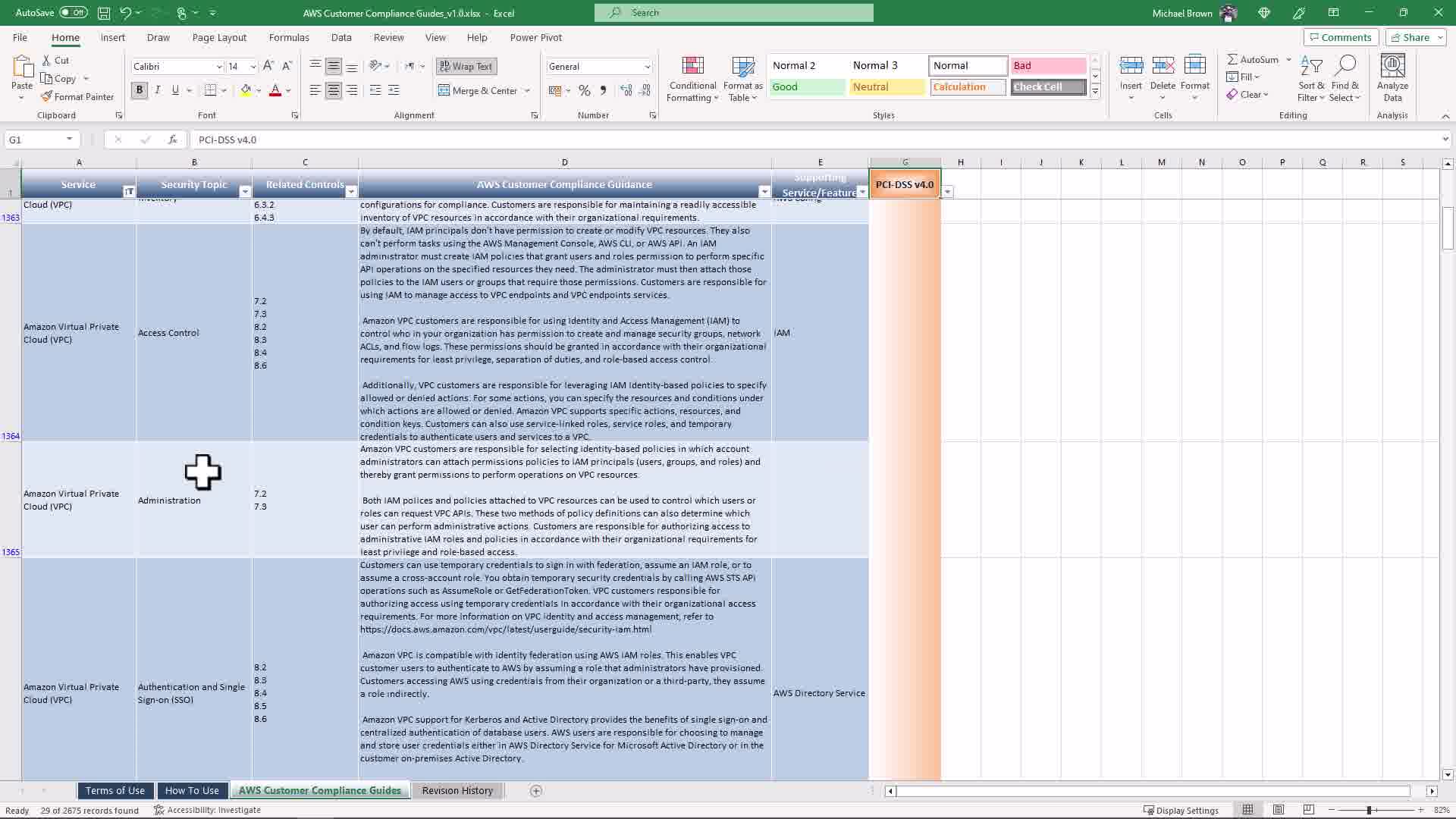Image resolution: width=1456 pixels, height=819 pixels.
Task: Click the Comments button
Action: (1339, 37)
